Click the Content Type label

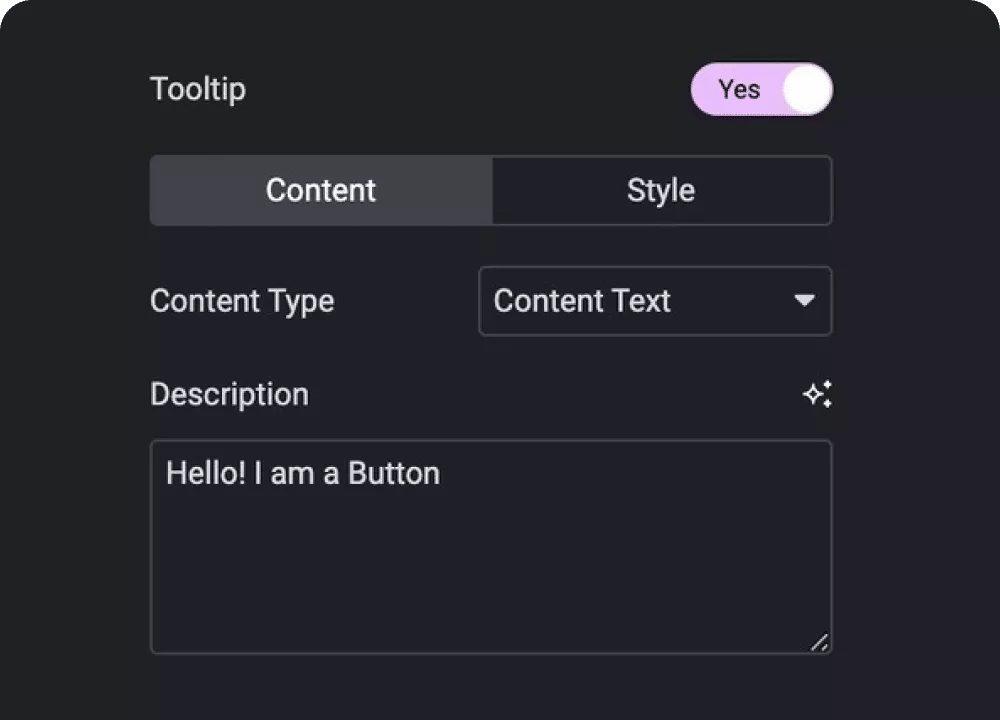[242, 301]
